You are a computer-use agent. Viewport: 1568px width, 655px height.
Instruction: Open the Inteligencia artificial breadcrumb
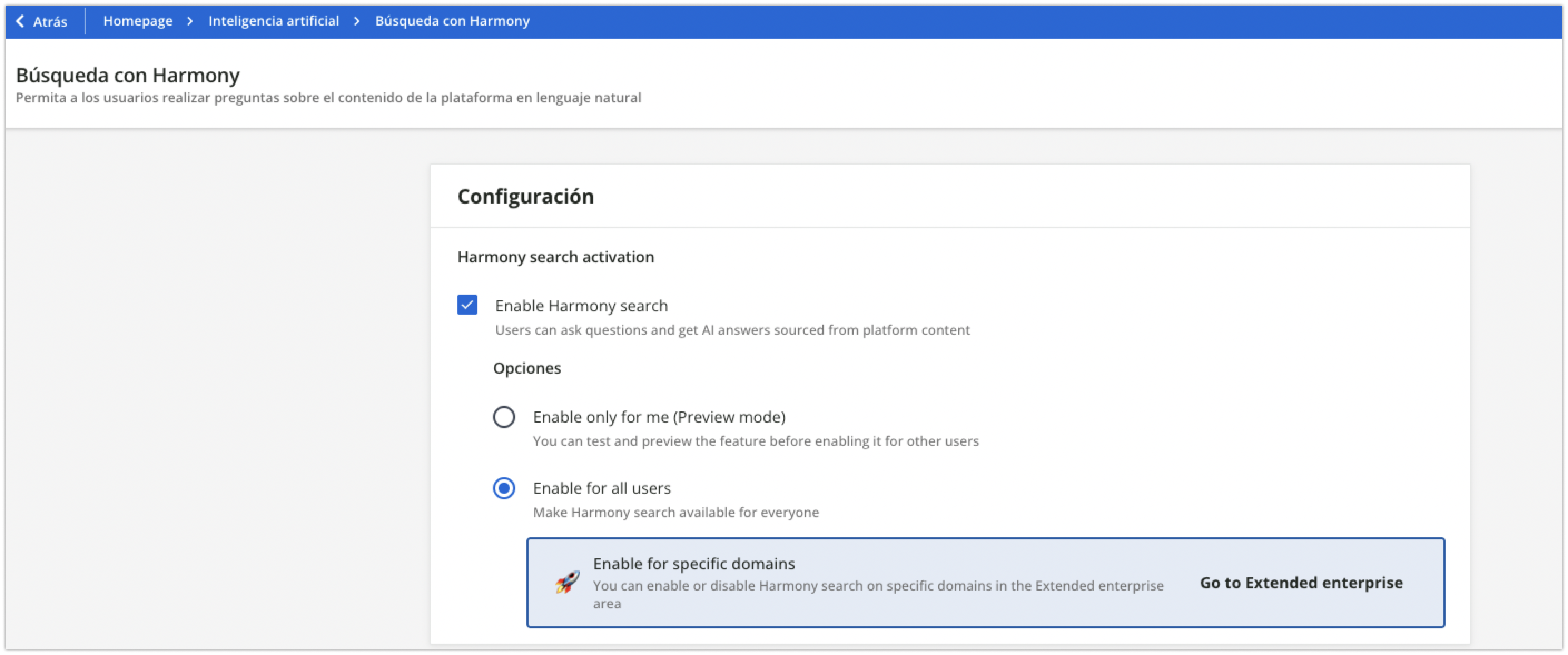coord(273,21)
